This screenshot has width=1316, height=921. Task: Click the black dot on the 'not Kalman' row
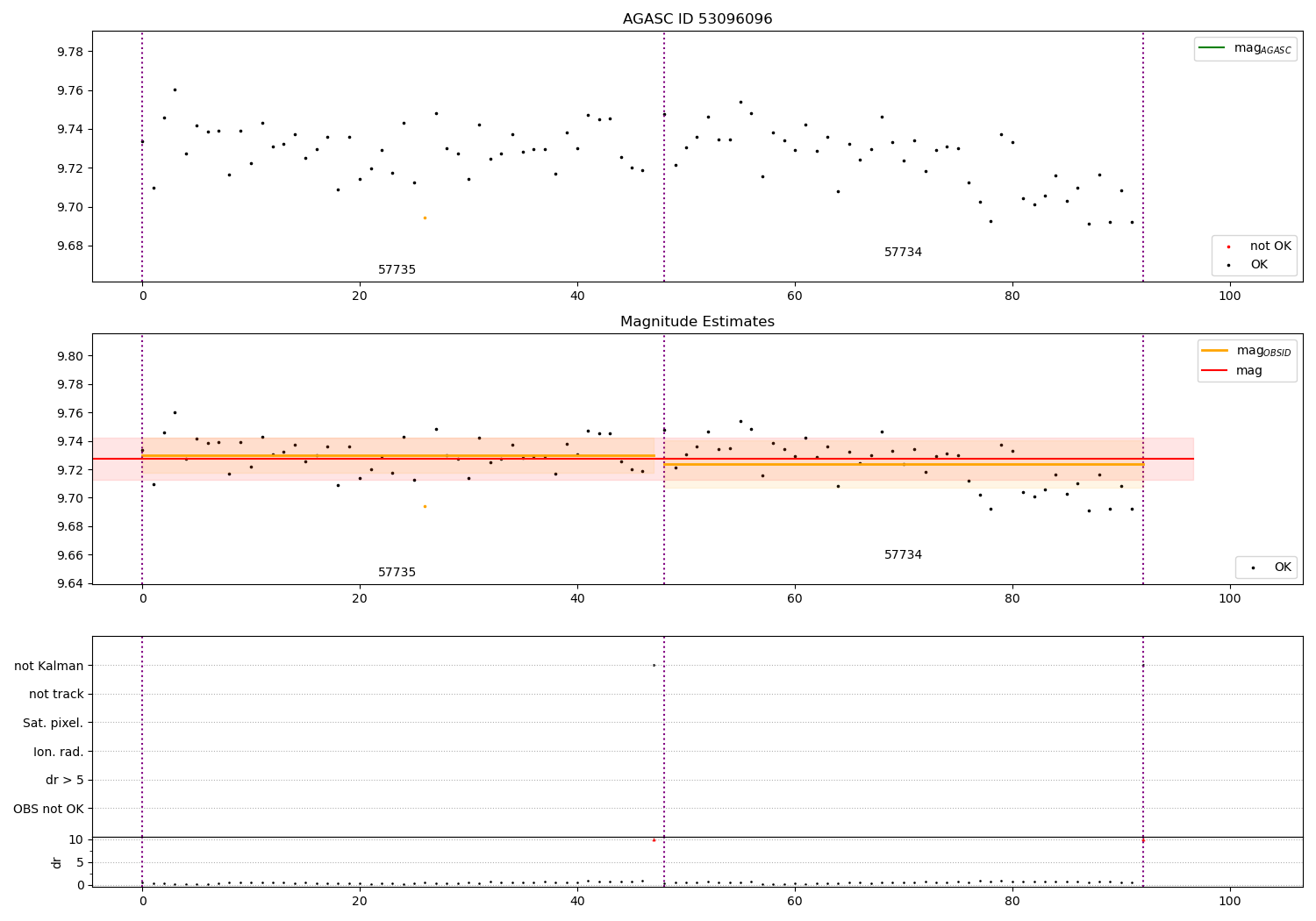pyautogui.click(x=654, y=665)
